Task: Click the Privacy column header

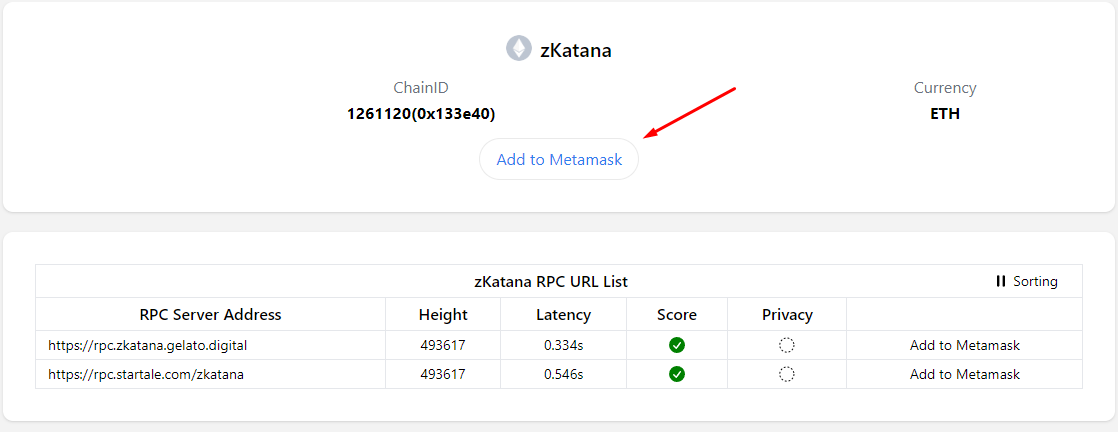Action: (787, 314)
